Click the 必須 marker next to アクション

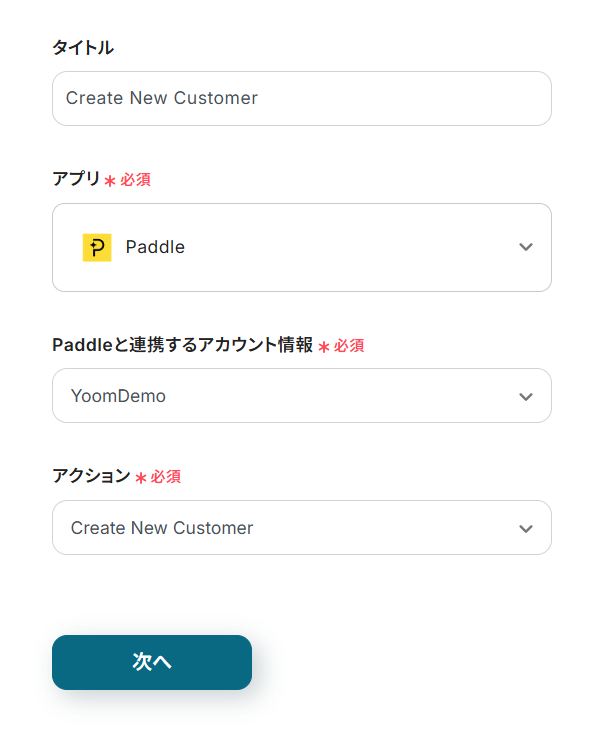(166, 477)
